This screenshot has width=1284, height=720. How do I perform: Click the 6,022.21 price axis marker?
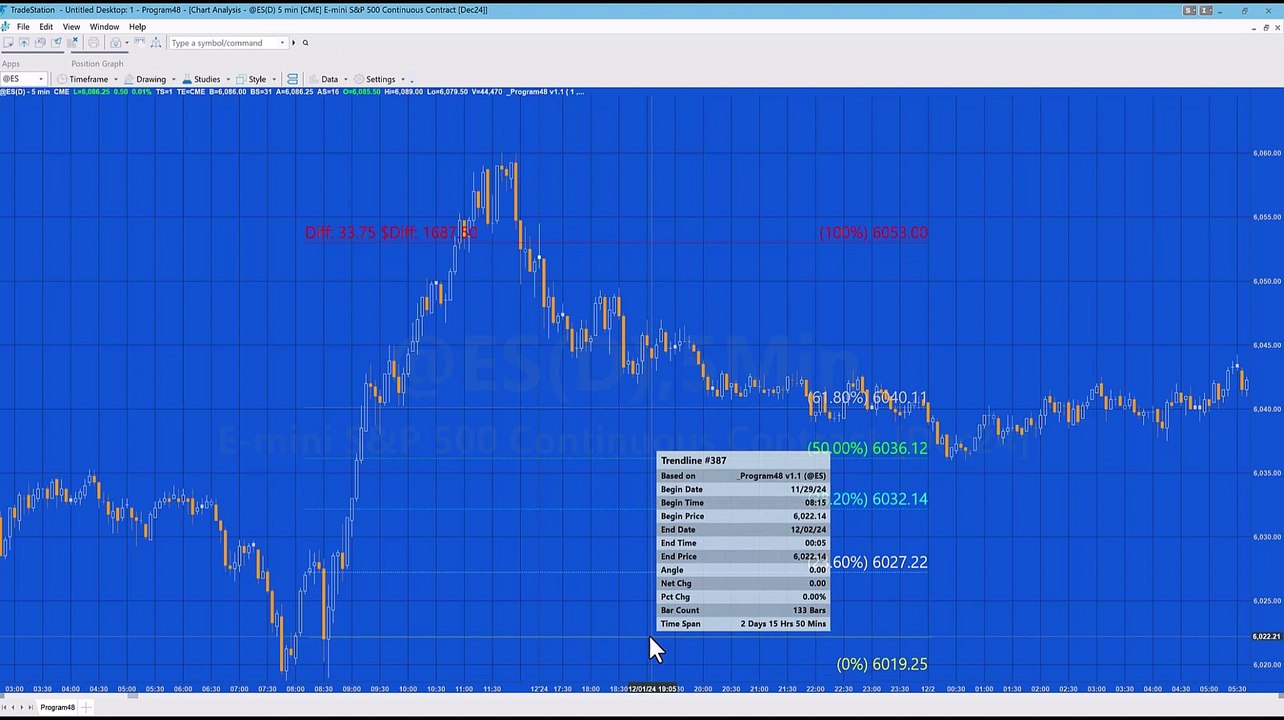[1266, 636]
